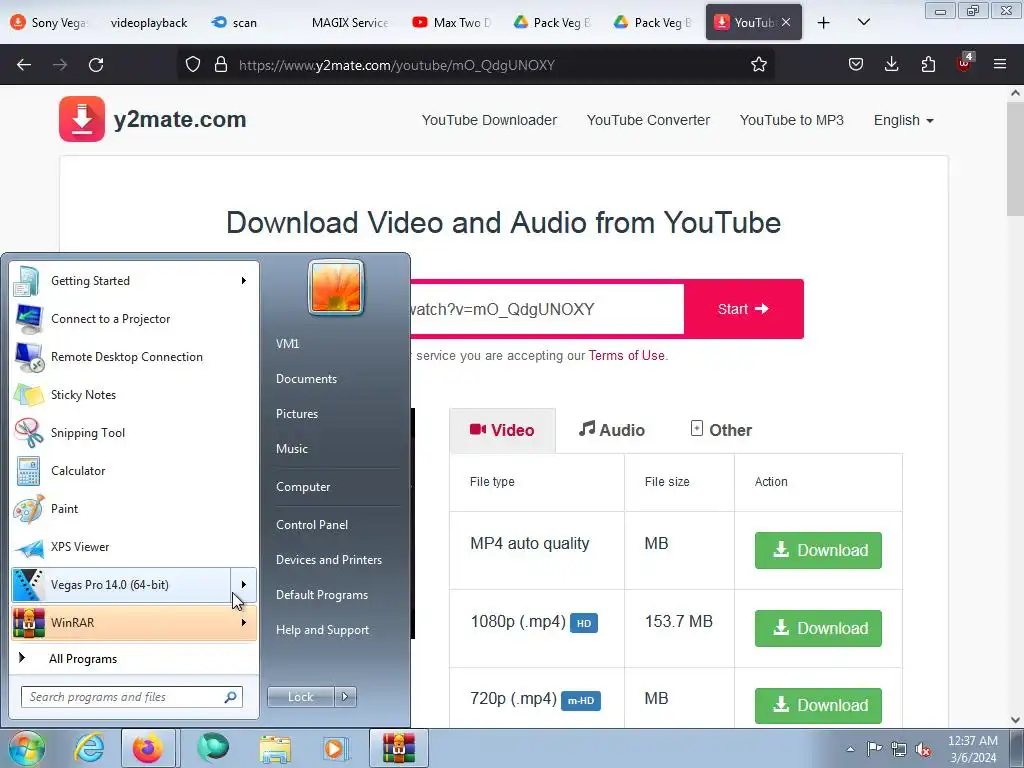This screenshot has width=1024, height=768.
Task: Open shutdown options arrow beside Lock
Action: 345,697
